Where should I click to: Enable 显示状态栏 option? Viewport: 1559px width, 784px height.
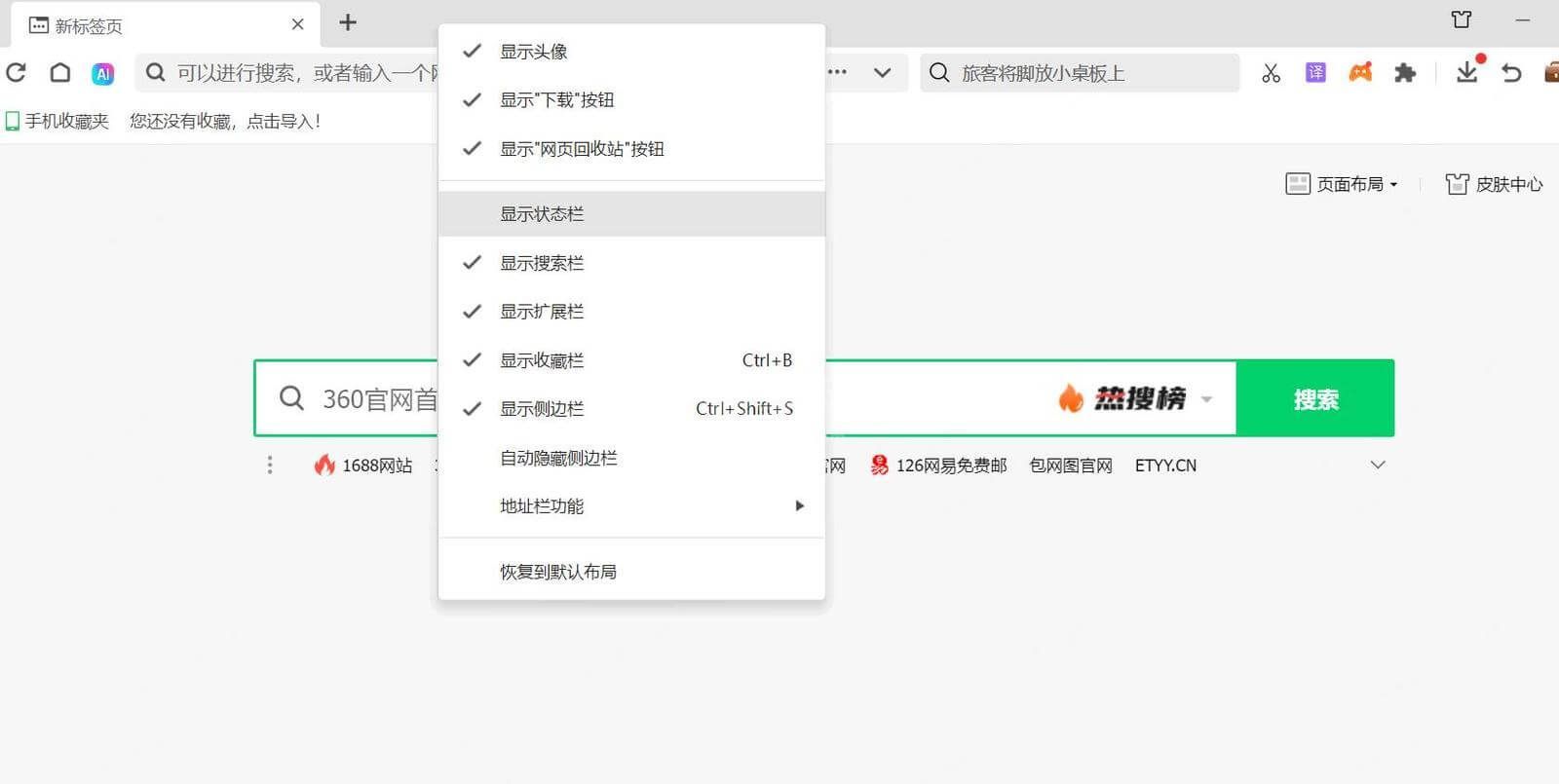coord(631,214)
